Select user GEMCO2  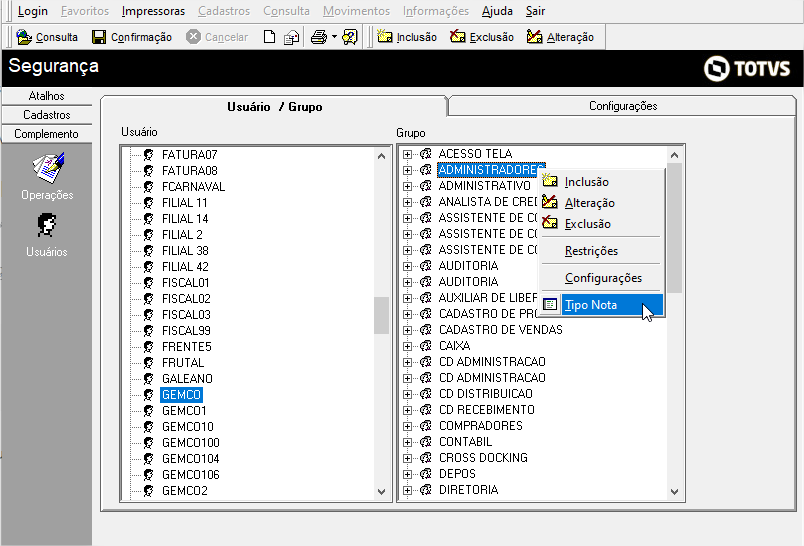pos(185,491)
